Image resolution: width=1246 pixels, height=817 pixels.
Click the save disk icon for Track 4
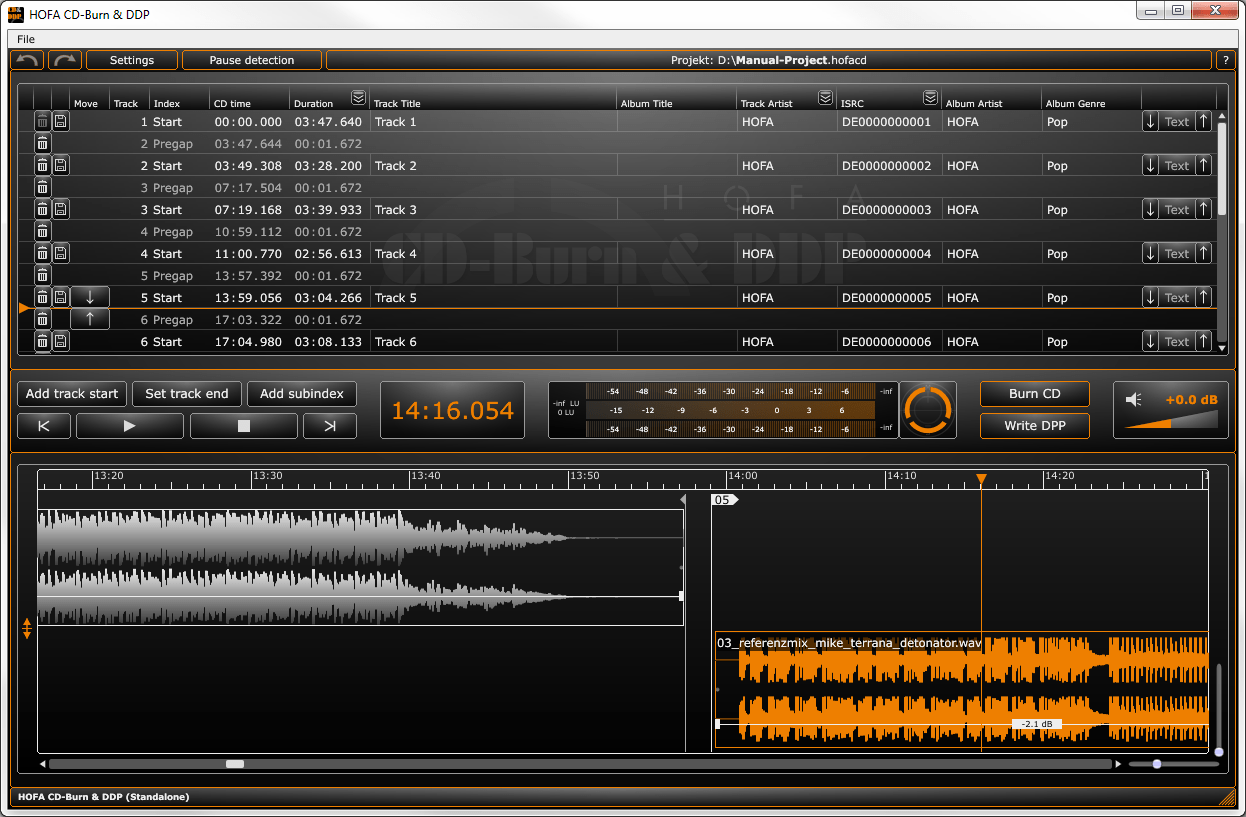[60, 254]
